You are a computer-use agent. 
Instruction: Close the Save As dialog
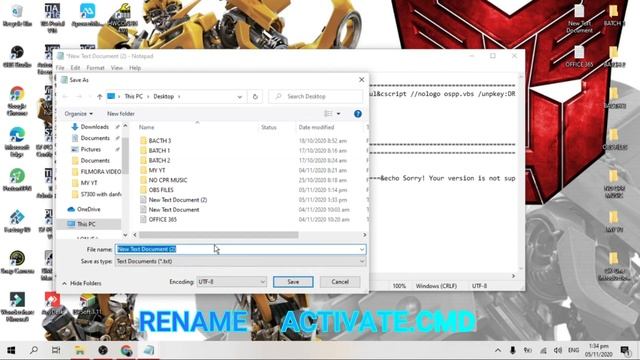[x=361, y=80]
